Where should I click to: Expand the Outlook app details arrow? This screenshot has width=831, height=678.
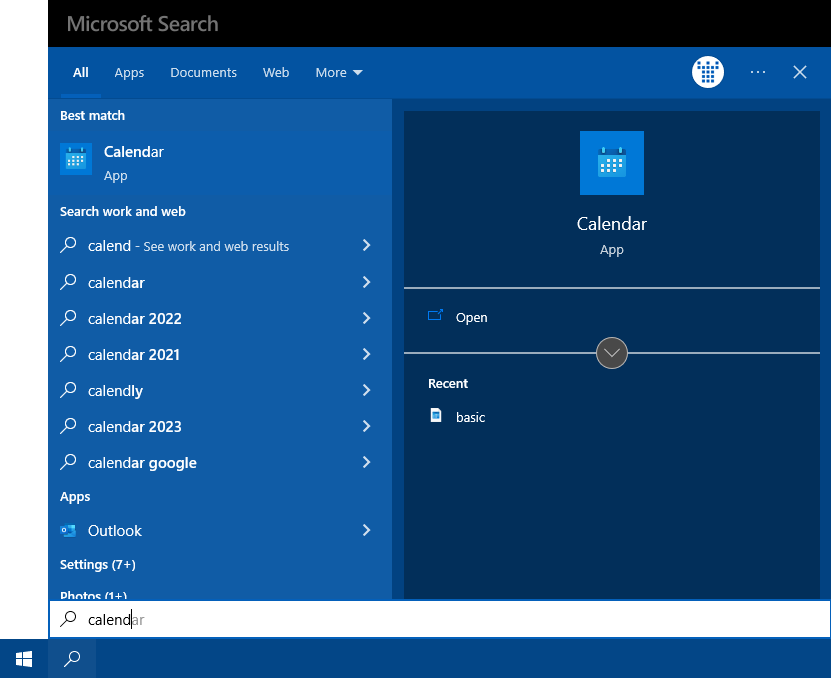[x=366, y=530]
